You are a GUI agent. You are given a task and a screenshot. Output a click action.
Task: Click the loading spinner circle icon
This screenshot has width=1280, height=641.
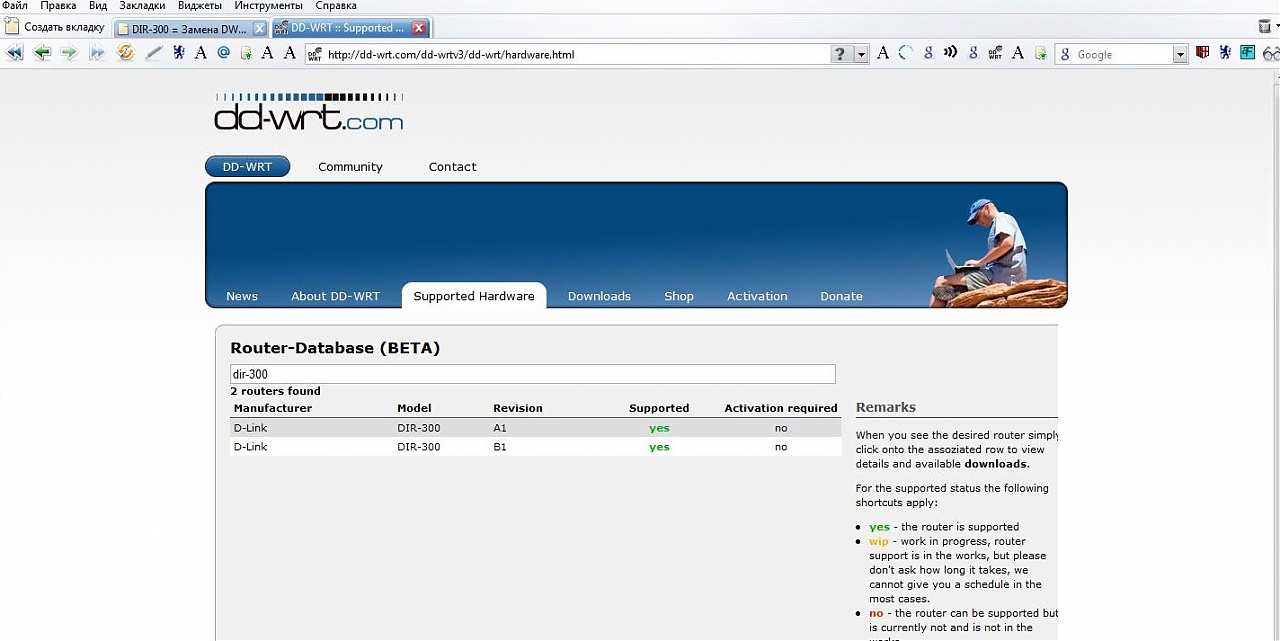(905, 53)
